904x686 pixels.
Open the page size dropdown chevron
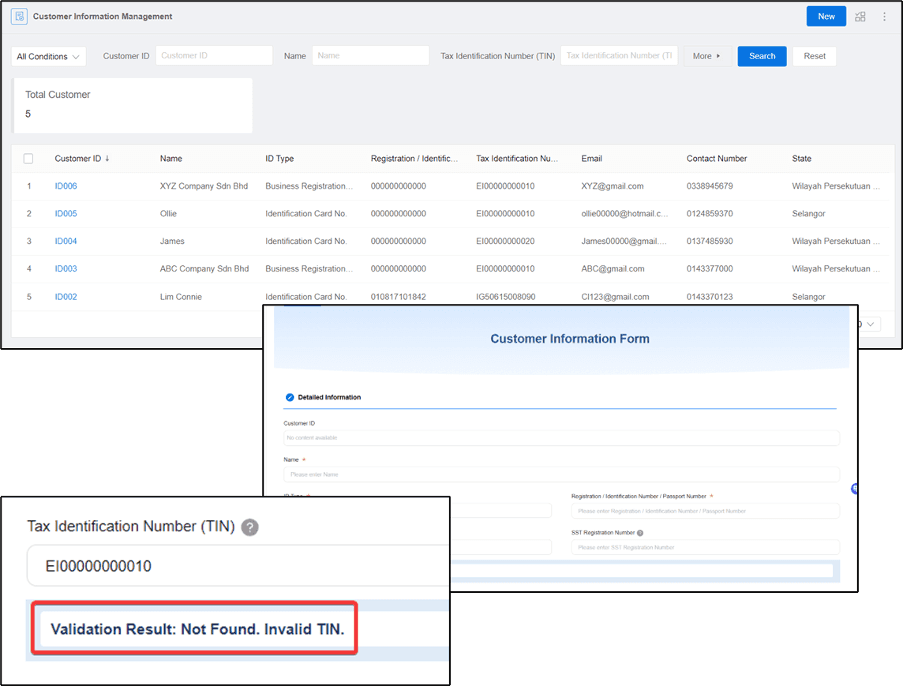pos(871,324)
